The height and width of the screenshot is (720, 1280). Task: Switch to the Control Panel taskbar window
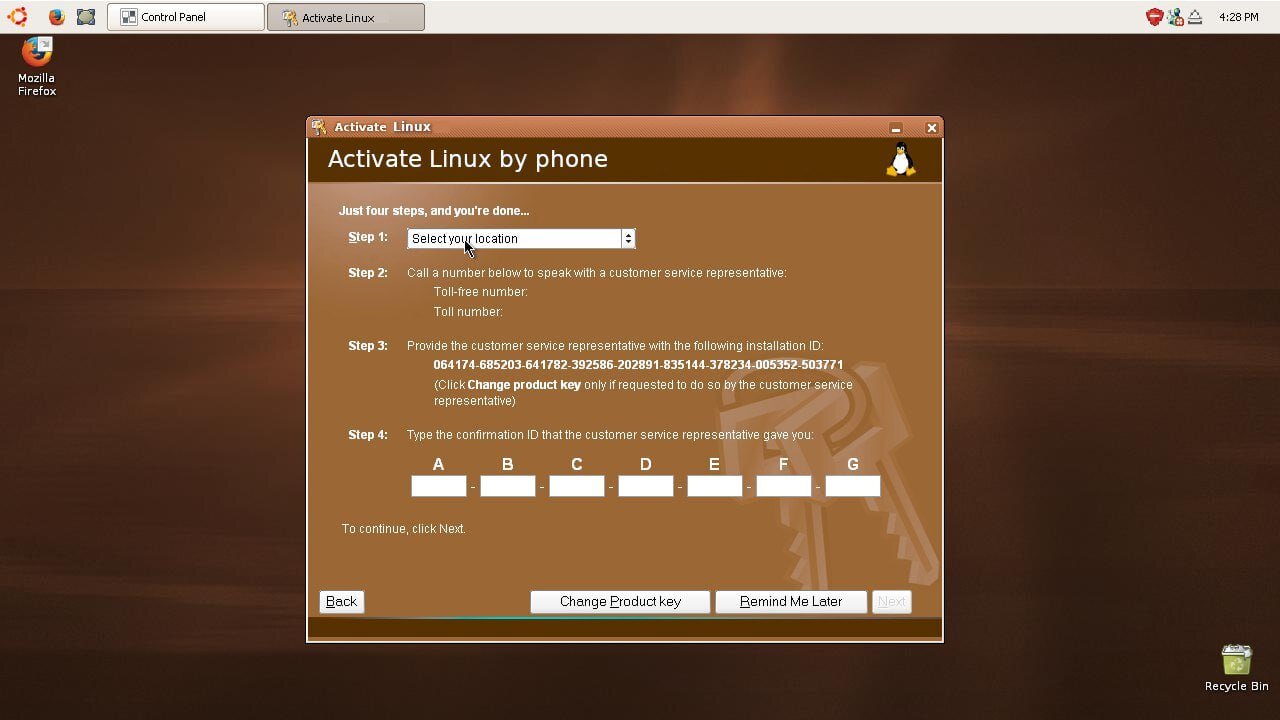pyautogui.click(x=186, y=17)
